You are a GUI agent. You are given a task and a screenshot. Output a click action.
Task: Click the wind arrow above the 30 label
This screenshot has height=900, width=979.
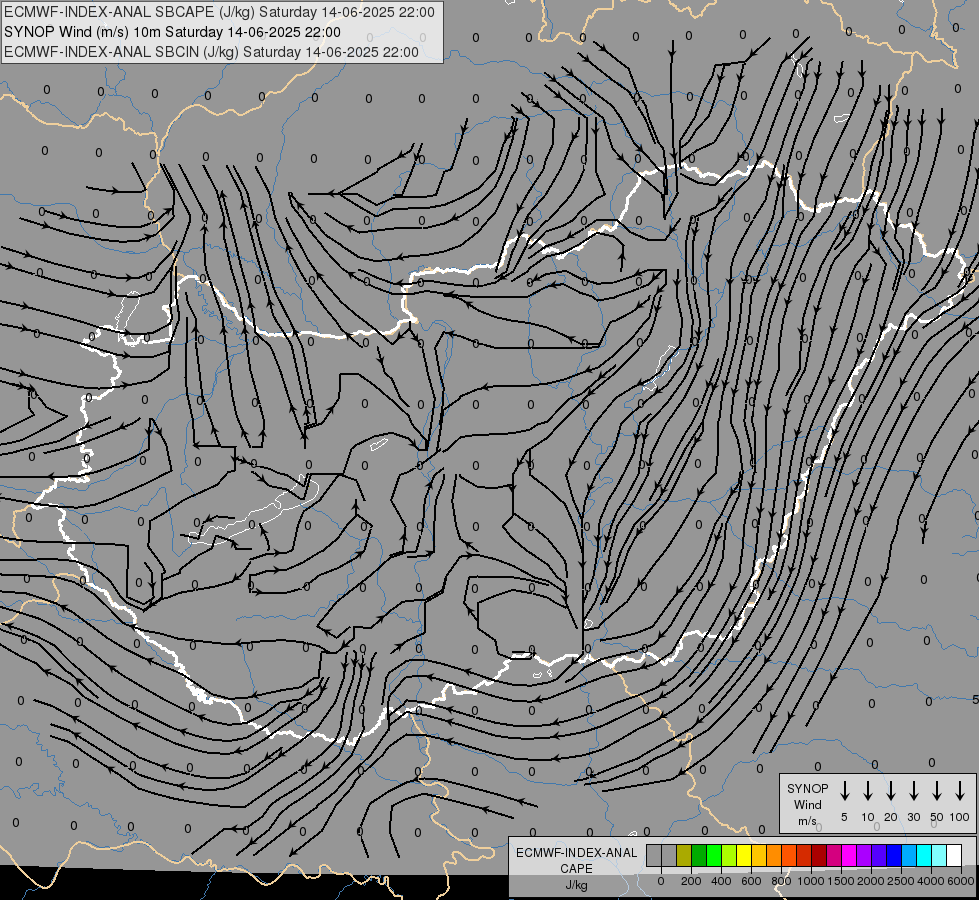point(913,790)
